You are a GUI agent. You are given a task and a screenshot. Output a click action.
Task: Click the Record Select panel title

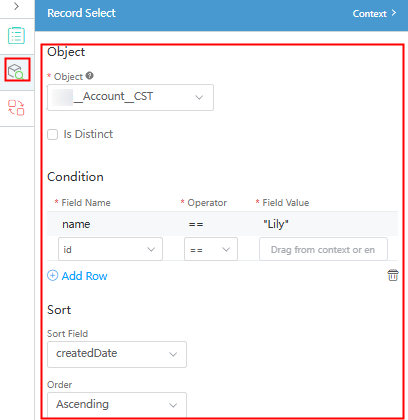coord(81,13)
